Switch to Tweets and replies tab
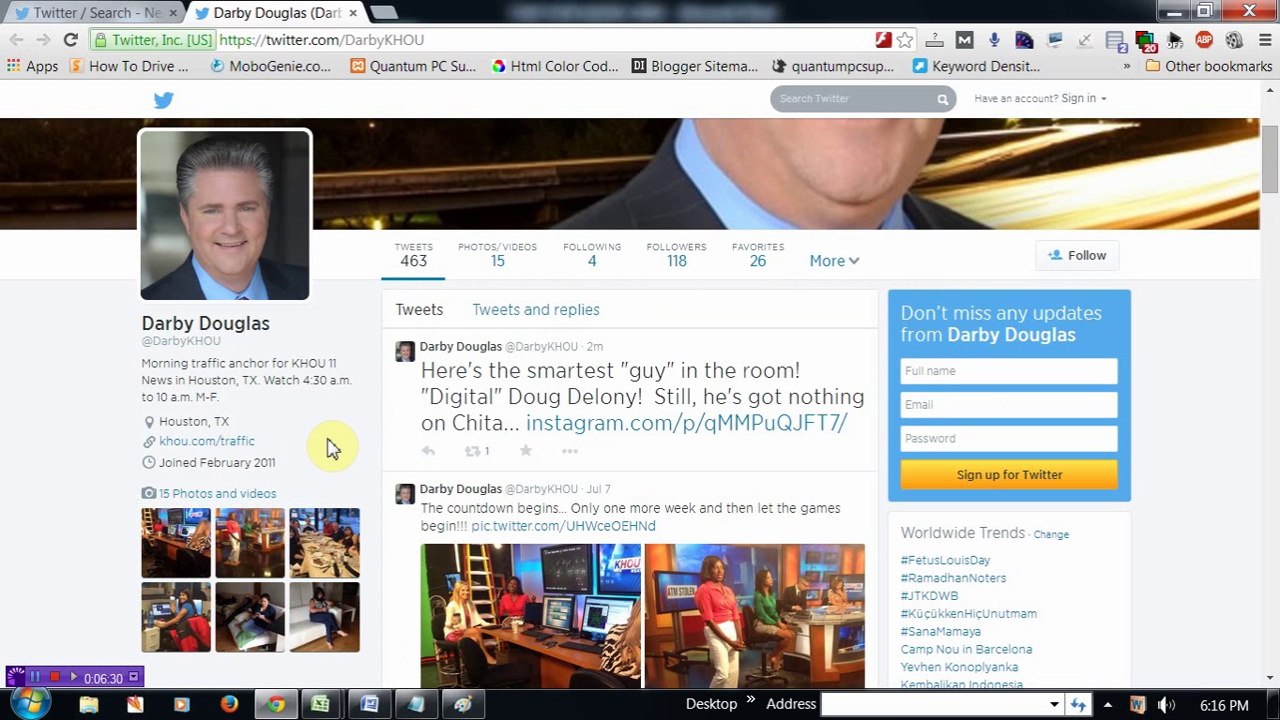The width and height of the screenshot is (1280, 720). [x=536, y=310]
